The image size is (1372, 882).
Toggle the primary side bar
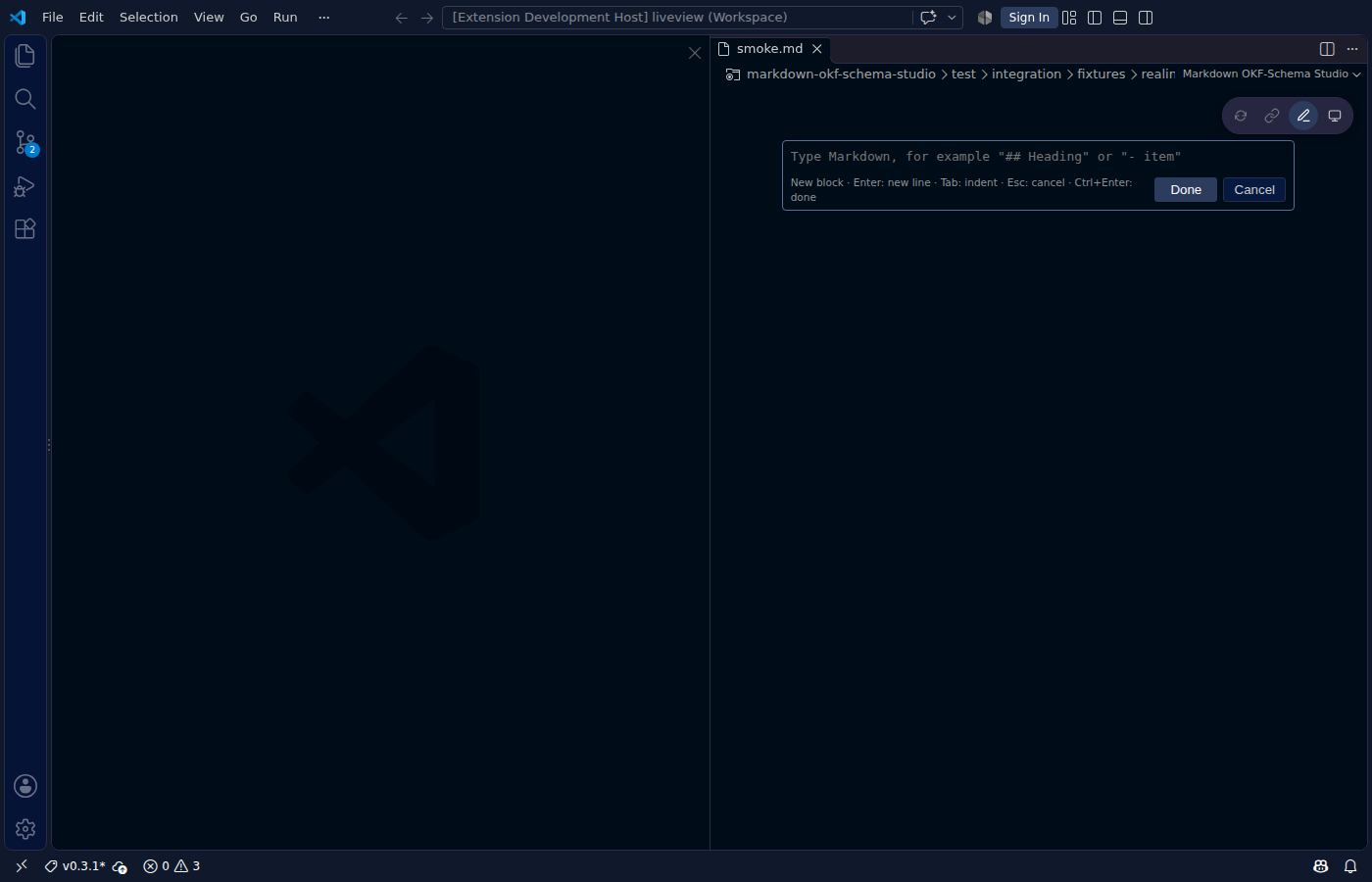click(x=1095, y=18)
